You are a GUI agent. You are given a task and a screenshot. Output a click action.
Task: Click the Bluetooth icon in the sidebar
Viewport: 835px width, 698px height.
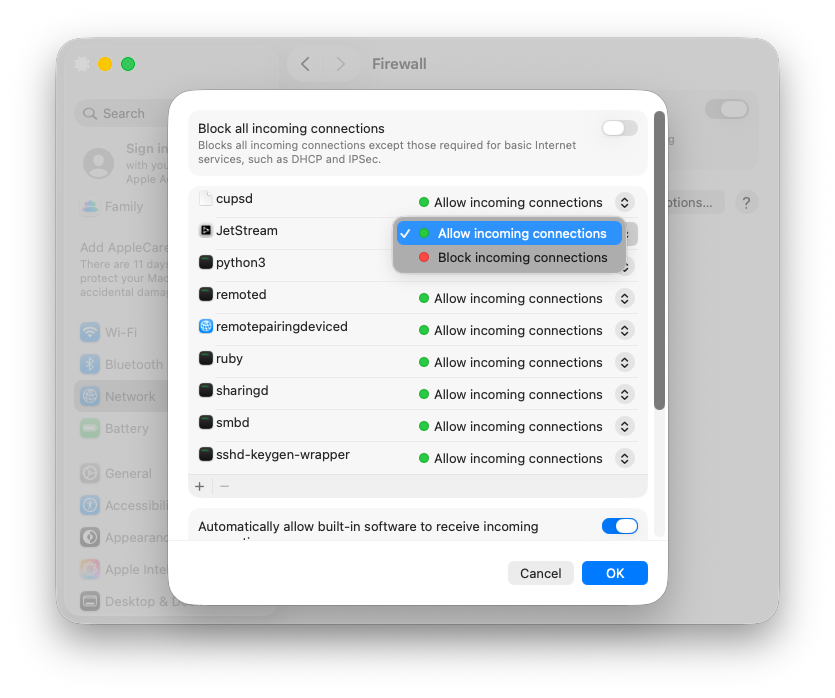pyautogui.click(x=90, y=364)
